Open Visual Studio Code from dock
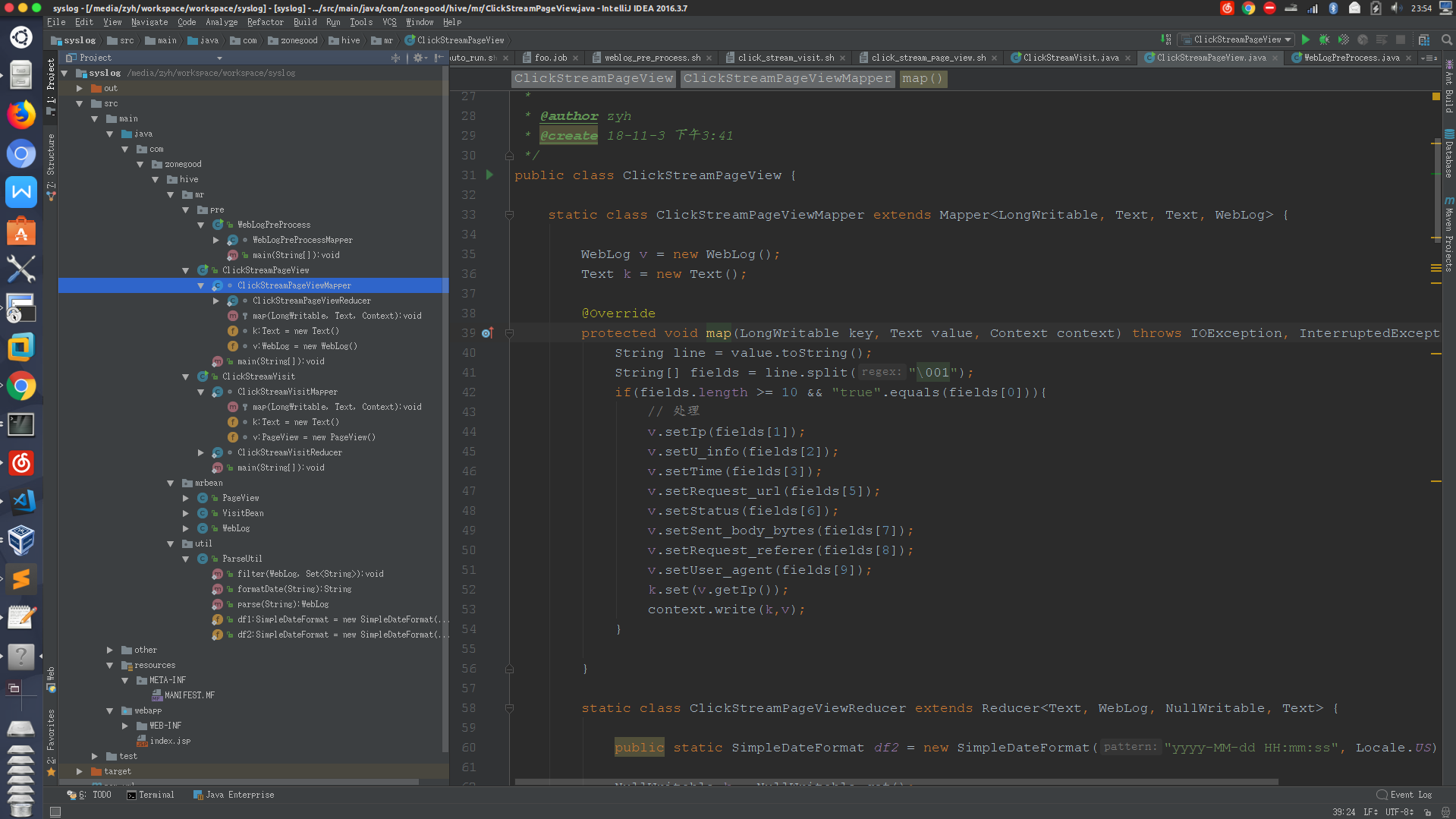This screenshot has height=819, width=1456. pyautogui.click(x=21, y=501)
